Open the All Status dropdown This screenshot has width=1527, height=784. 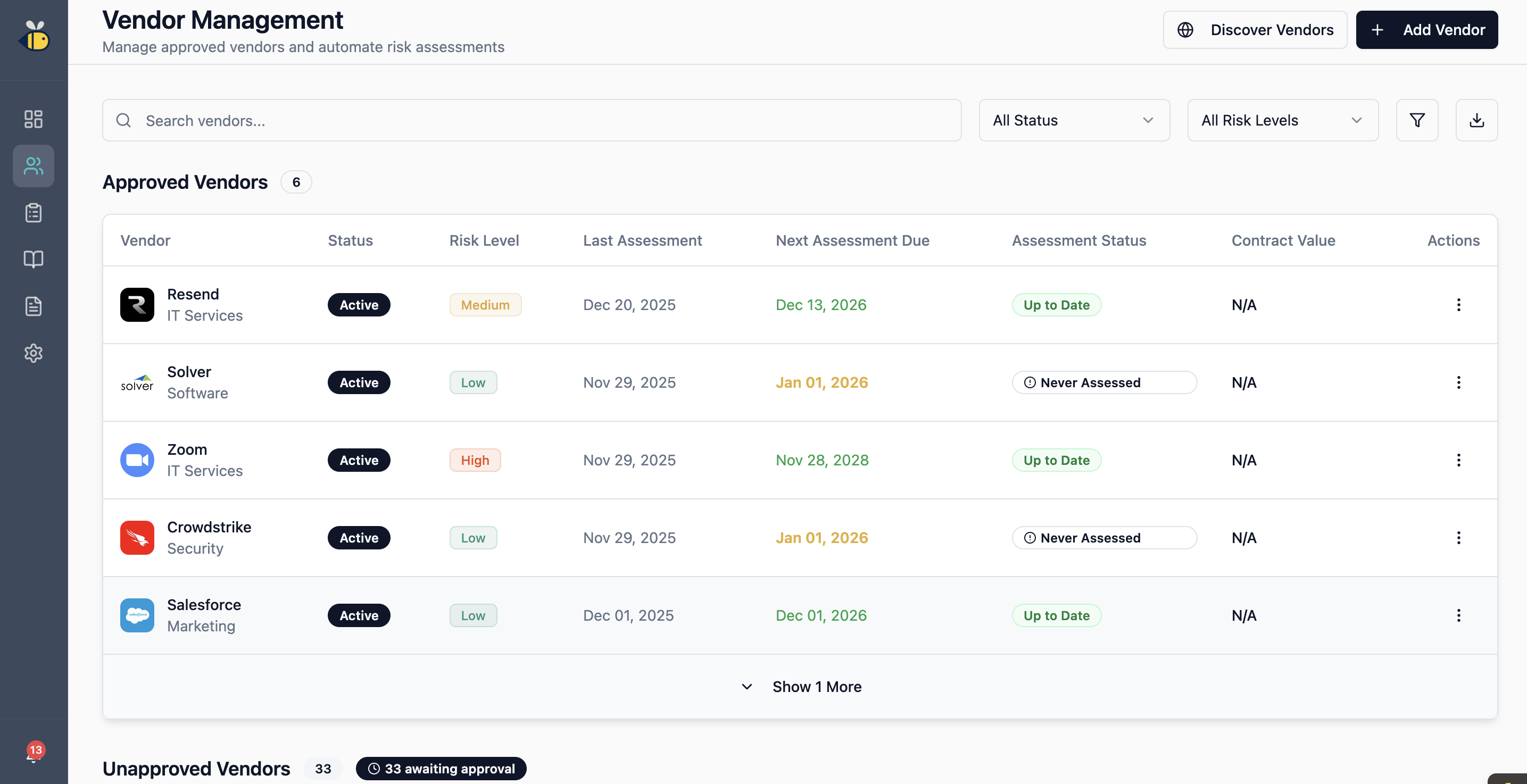1074,120
